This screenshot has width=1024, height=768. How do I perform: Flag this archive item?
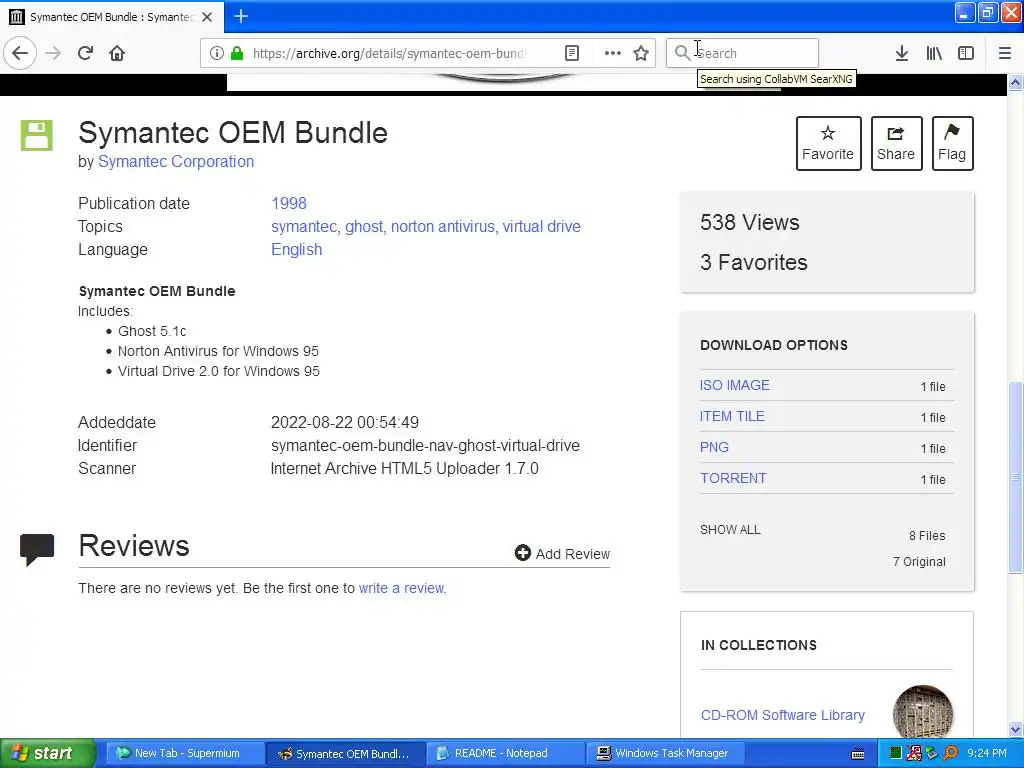coord(952,143)
